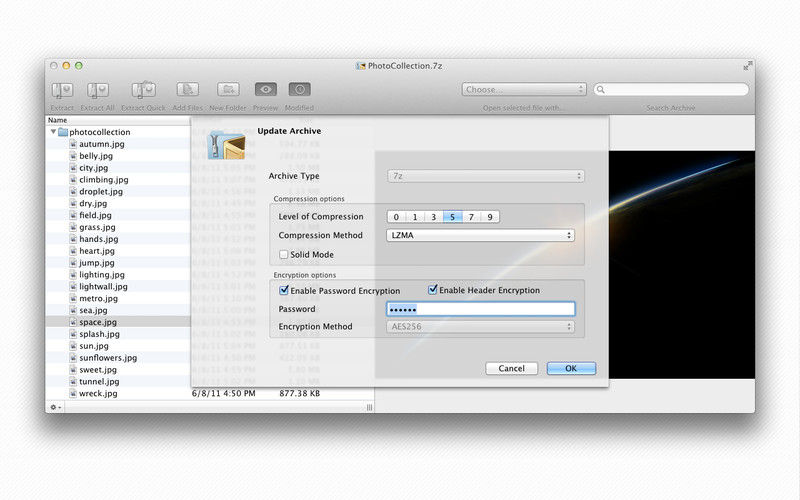The image size is (800, 500).
Task: Select grass.jpg in file list
Action: (97, 228)
